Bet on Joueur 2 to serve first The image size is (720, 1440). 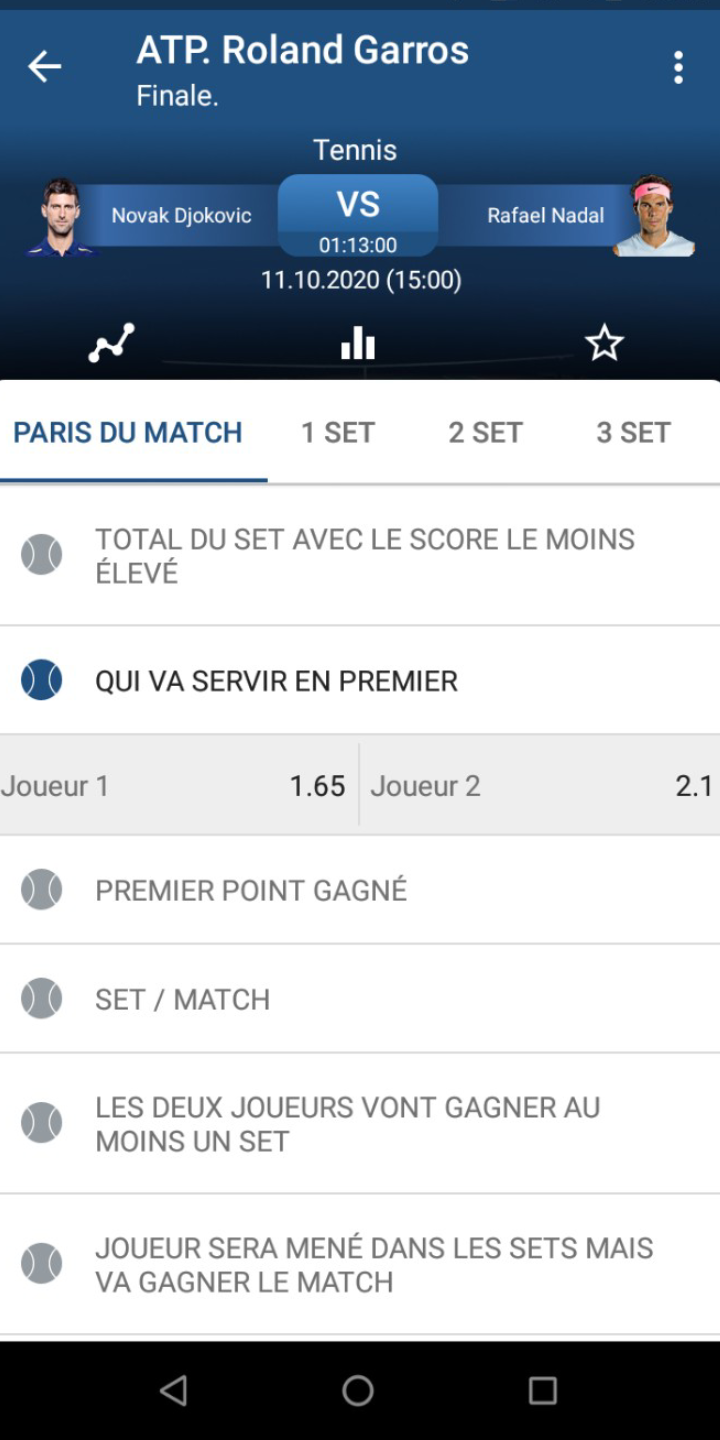click(540, 786)
